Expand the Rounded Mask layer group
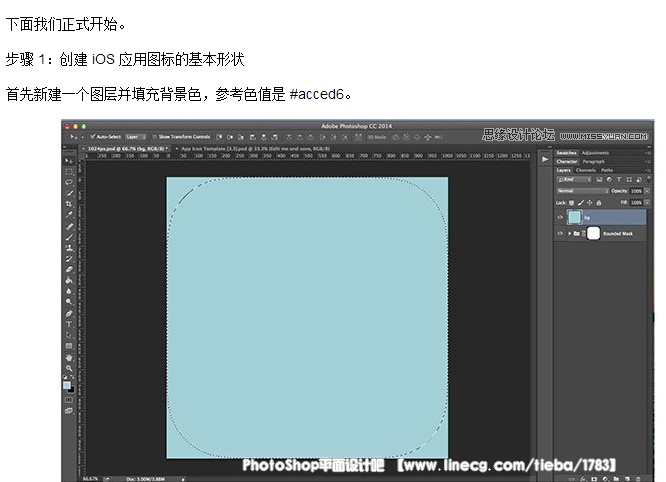This screenshot has width=666, height=482. click(x=570, y=233)
